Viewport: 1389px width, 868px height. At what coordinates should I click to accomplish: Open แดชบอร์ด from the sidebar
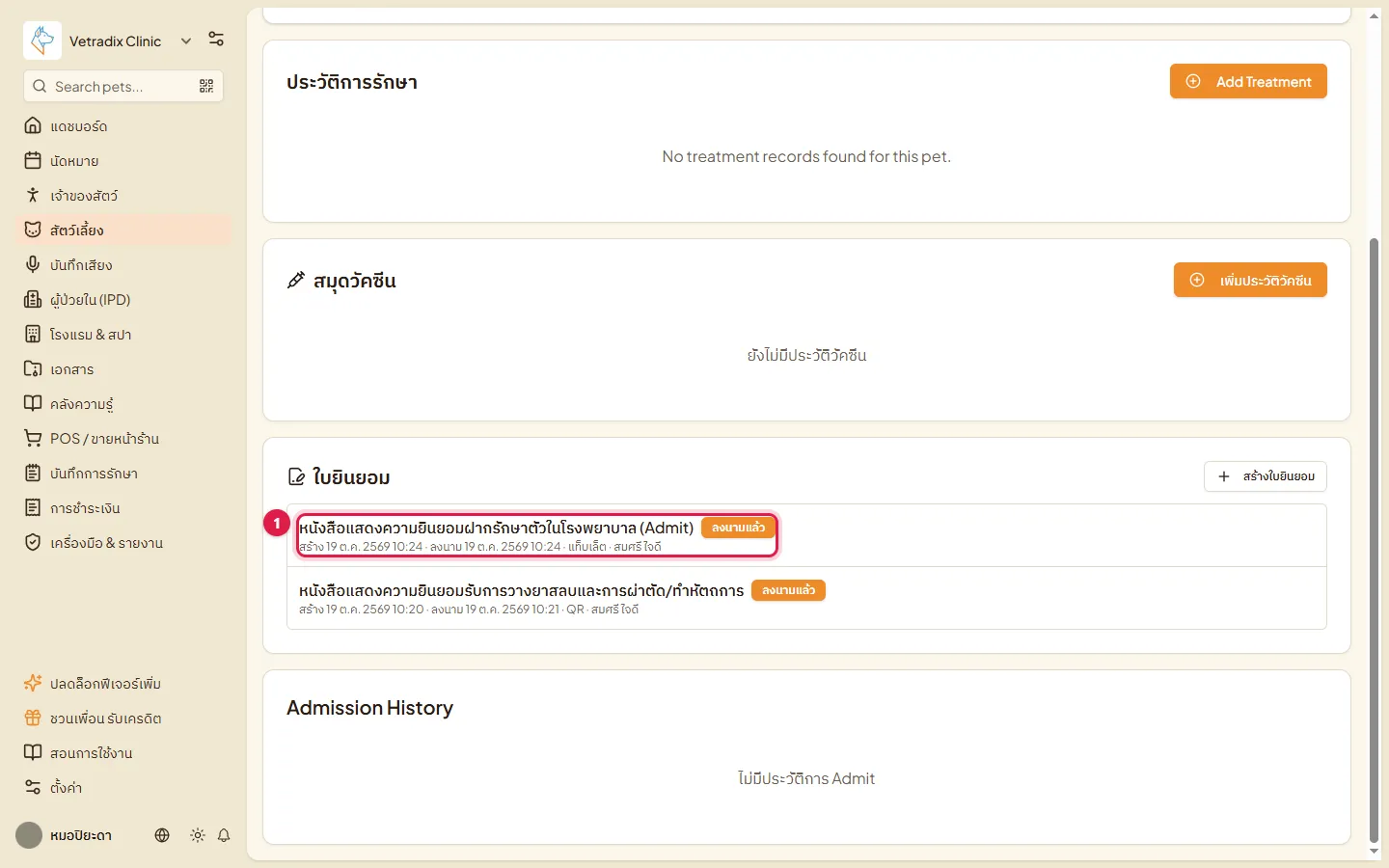[123, 126]
